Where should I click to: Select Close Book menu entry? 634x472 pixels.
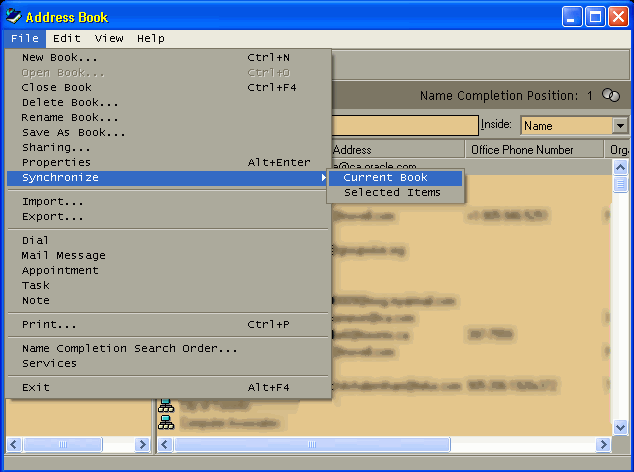point(168,88)
